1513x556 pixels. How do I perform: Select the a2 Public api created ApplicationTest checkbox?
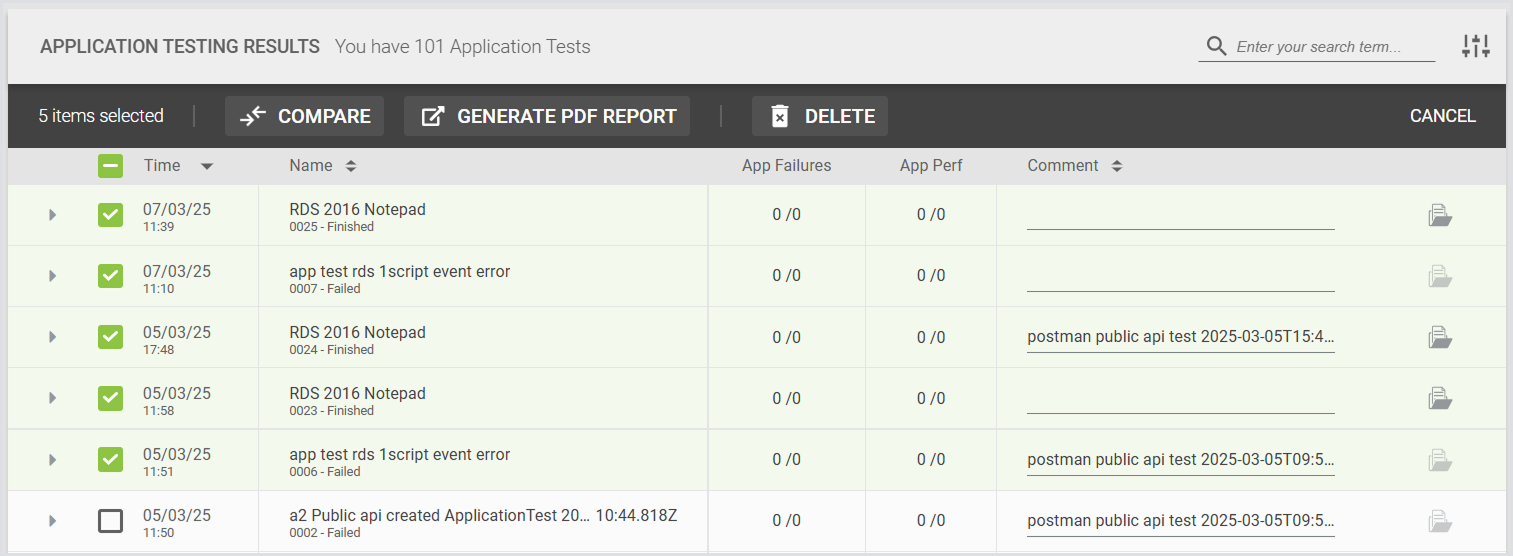(110, 521)
